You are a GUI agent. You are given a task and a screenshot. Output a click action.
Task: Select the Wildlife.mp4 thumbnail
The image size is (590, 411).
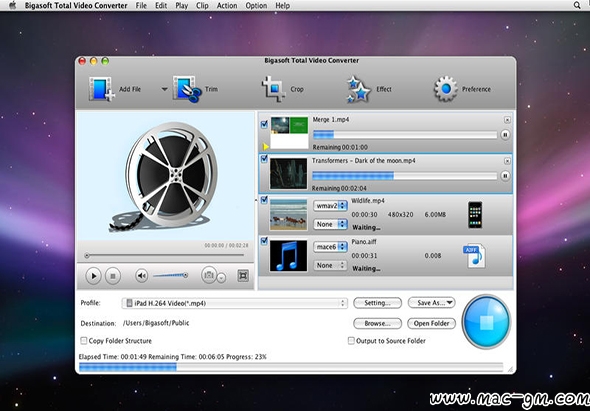click(288, 215)
